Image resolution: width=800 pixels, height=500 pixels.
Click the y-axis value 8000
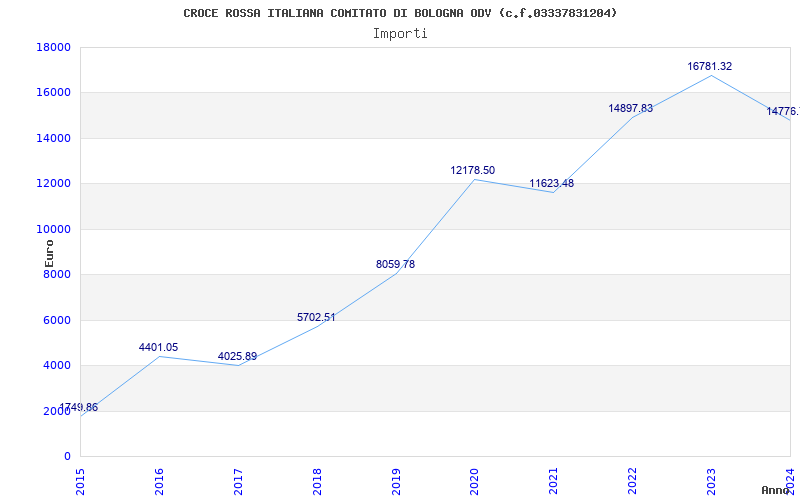[x=57, y=274]
